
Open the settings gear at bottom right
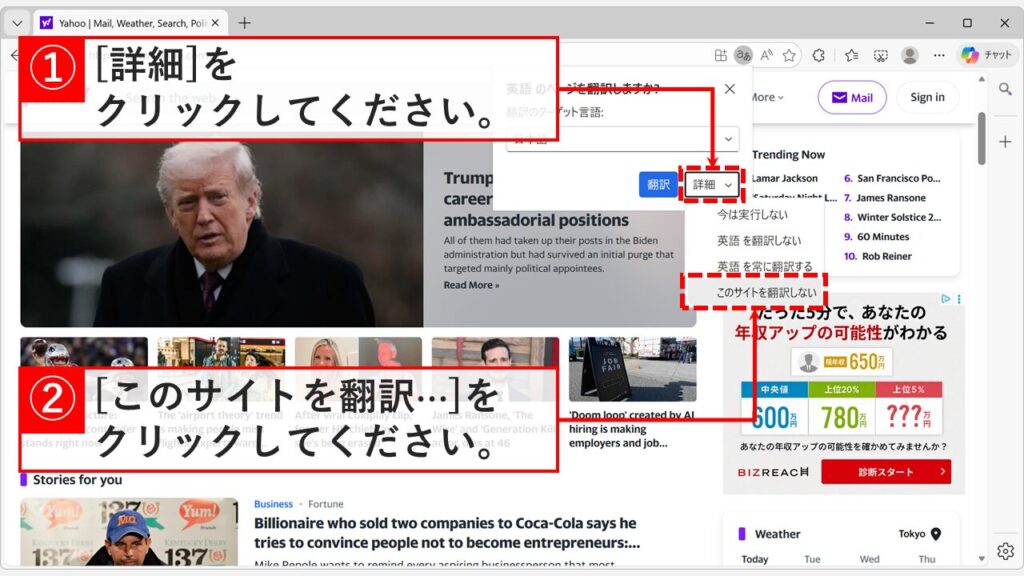(1007, 549)
